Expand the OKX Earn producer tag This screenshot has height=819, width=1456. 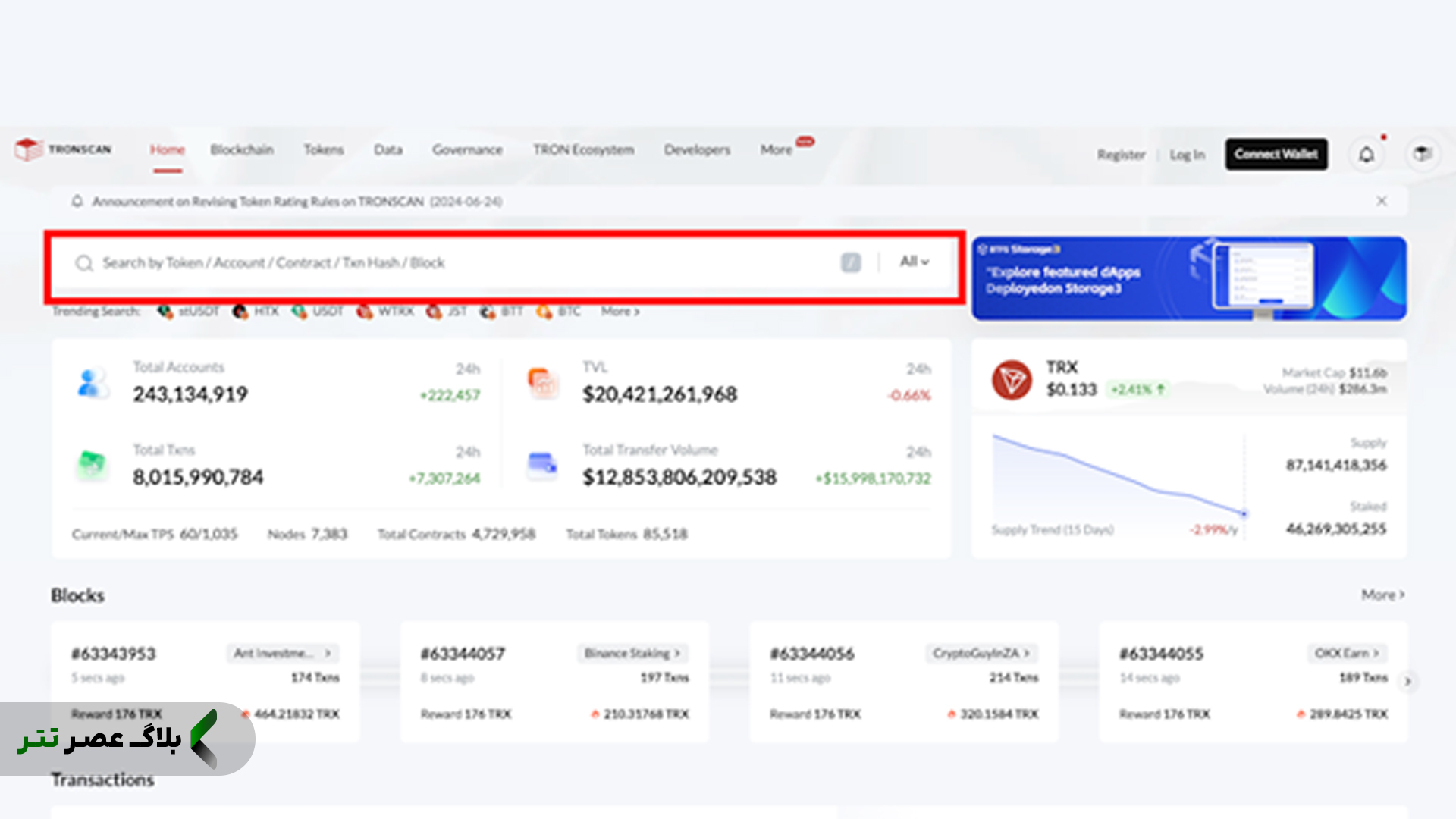1347,653
